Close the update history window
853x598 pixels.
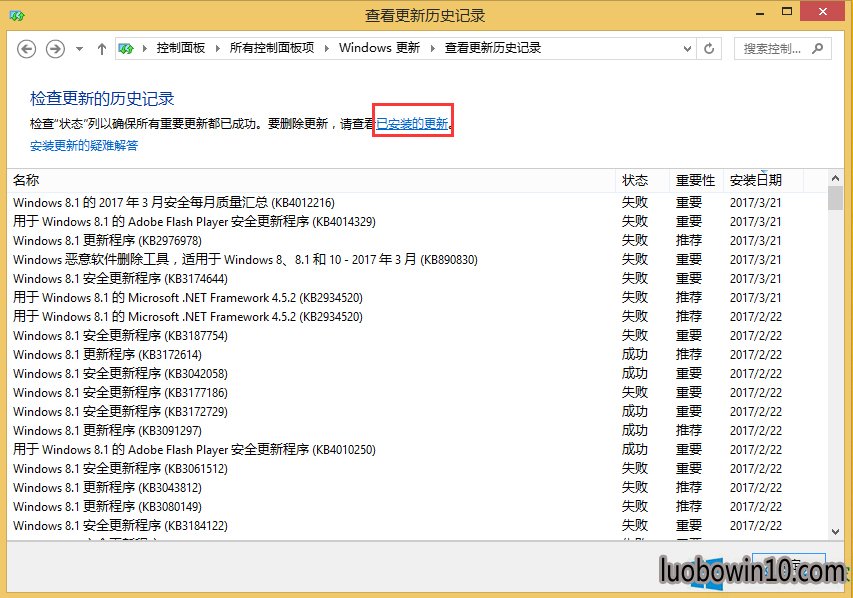click(823, 11)
